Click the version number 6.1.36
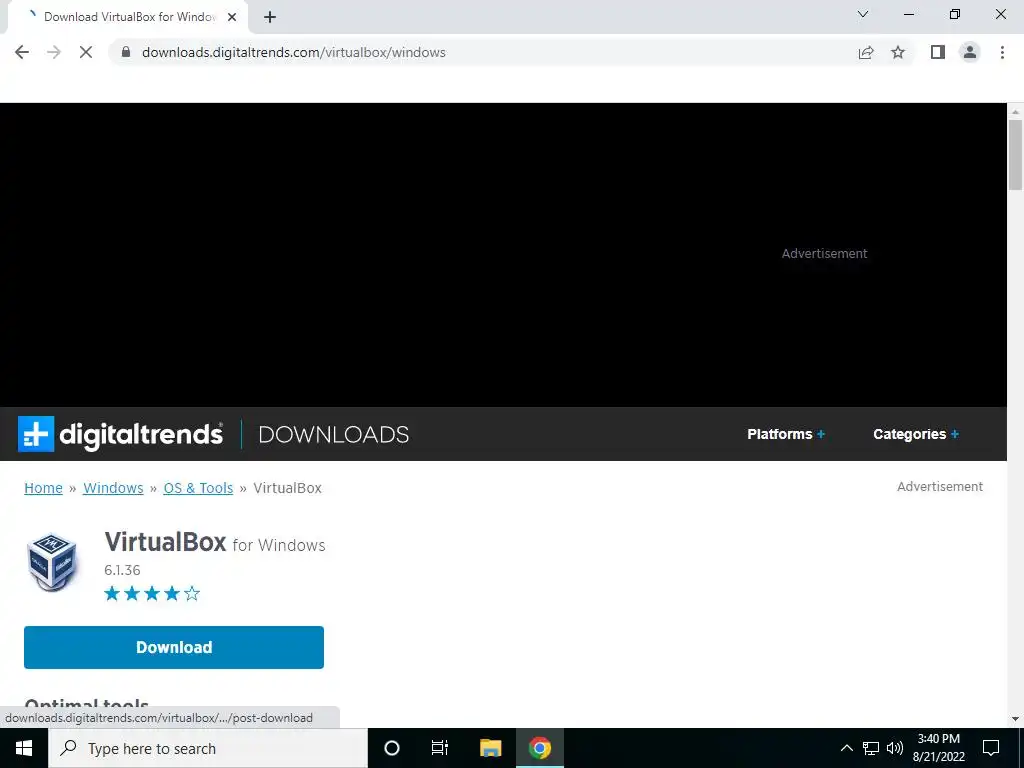Image resolution: width=1024 pixels, height=768 pixels. pyautogui.click(x=122, y=570)
